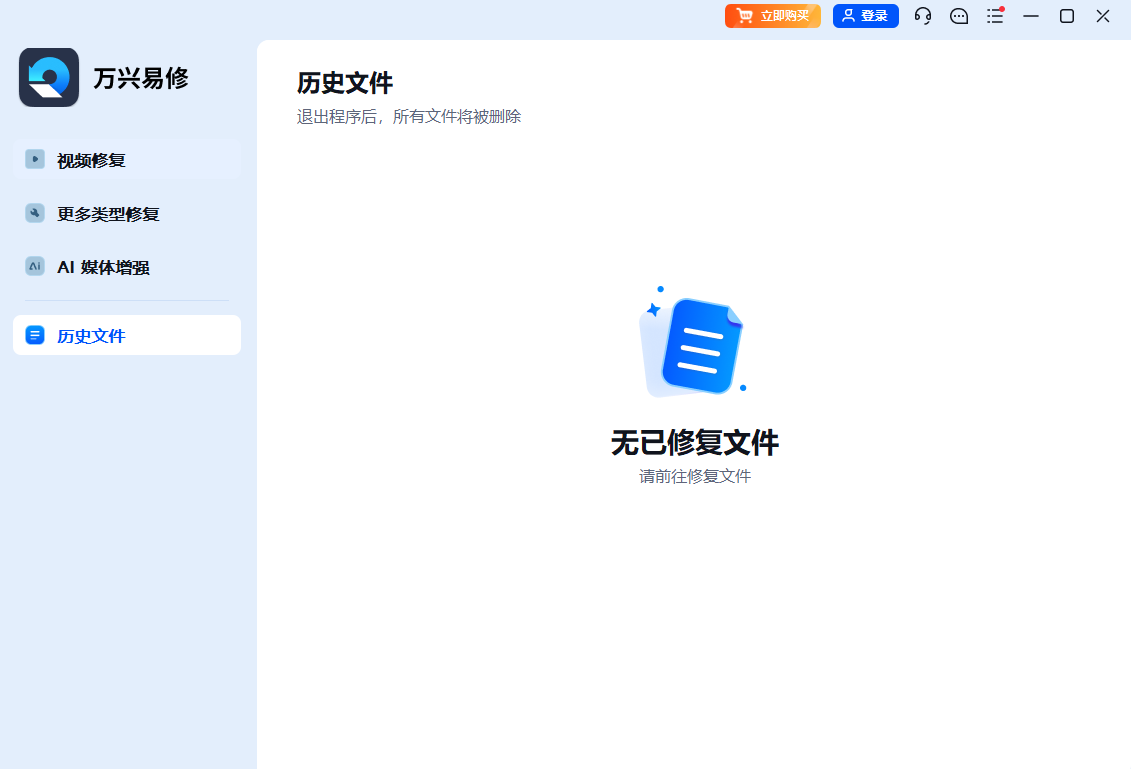This screenshot has width=1131, height=769.
Task: Close the application window
Action: click(x=1103, y=16)
